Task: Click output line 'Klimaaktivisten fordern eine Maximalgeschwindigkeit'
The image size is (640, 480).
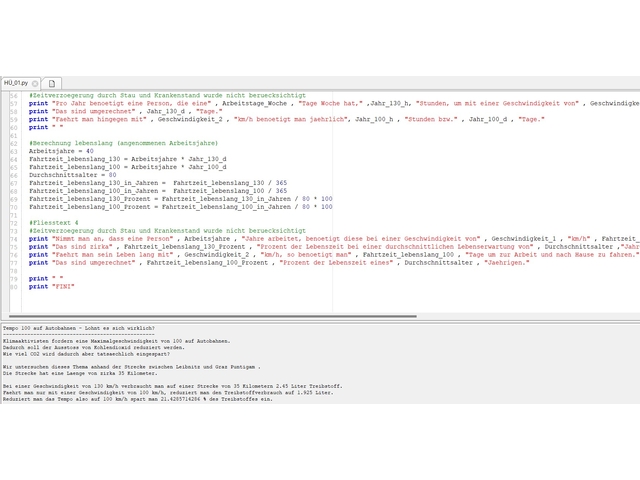Action: 116,341
